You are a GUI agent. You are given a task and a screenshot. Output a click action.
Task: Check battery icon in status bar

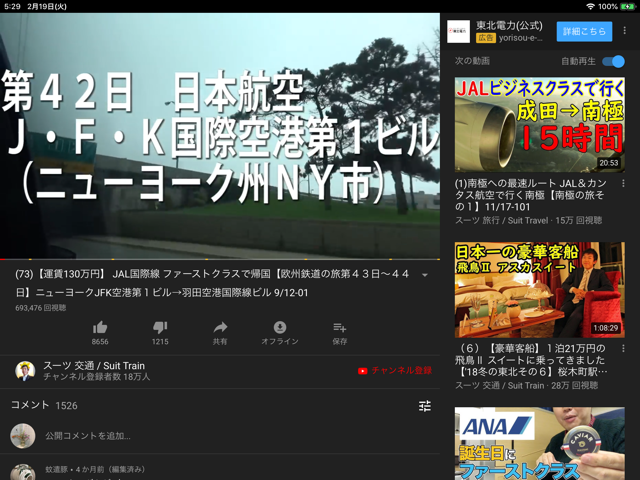pos(627,7)
